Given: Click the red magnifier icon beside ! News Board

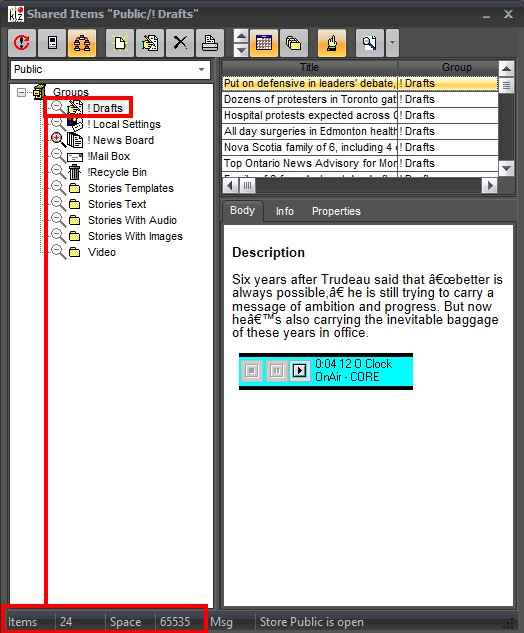Looking at the screenshot, I should [58, 140].
